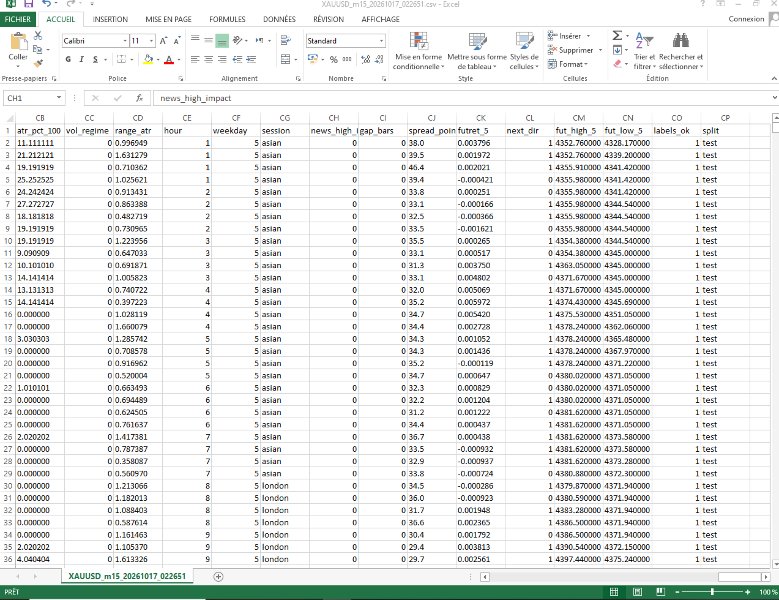Switch to the DONNÉES tab
Viewport: 779px width, 600px height.
tap(279, 19)
